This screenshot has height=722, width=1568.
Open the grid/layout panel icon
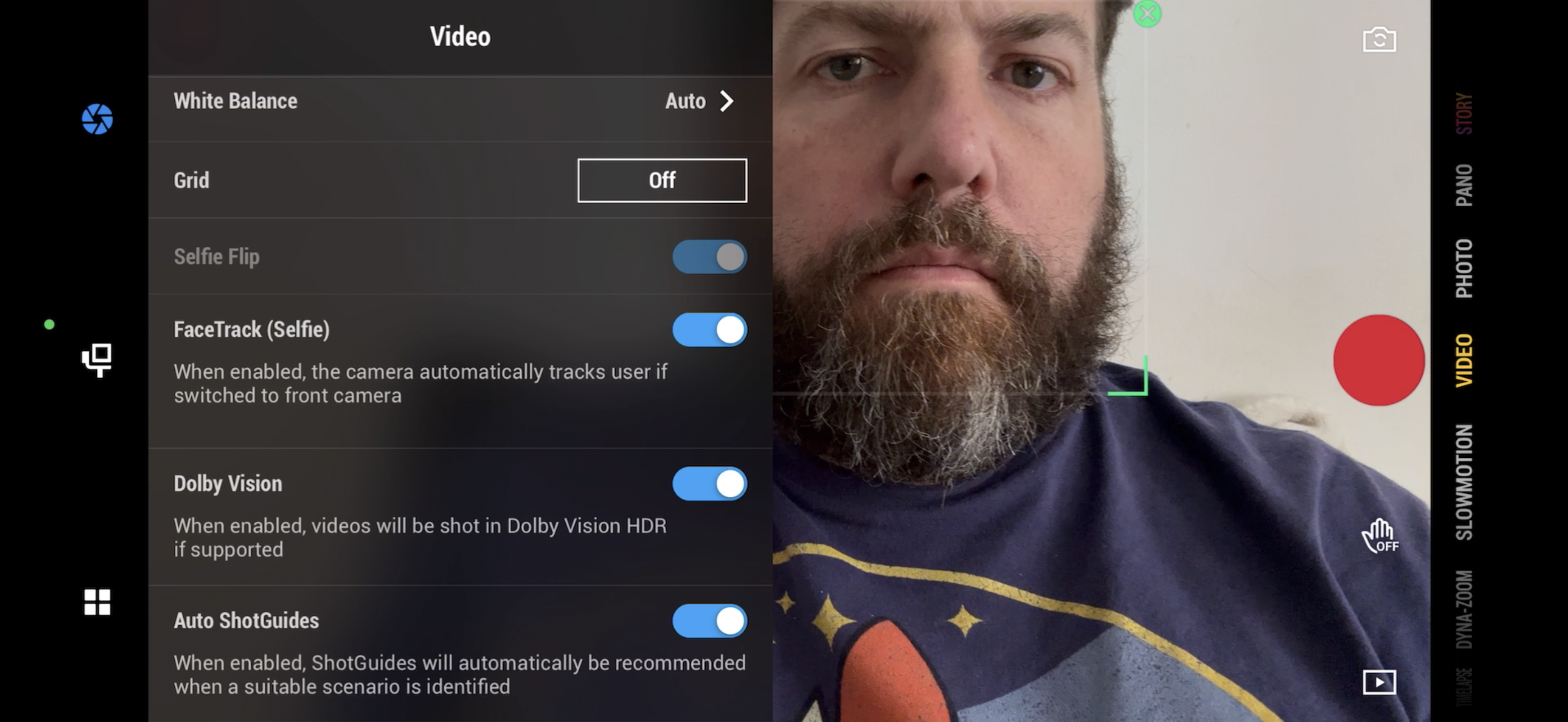click(x=97, y=602)
